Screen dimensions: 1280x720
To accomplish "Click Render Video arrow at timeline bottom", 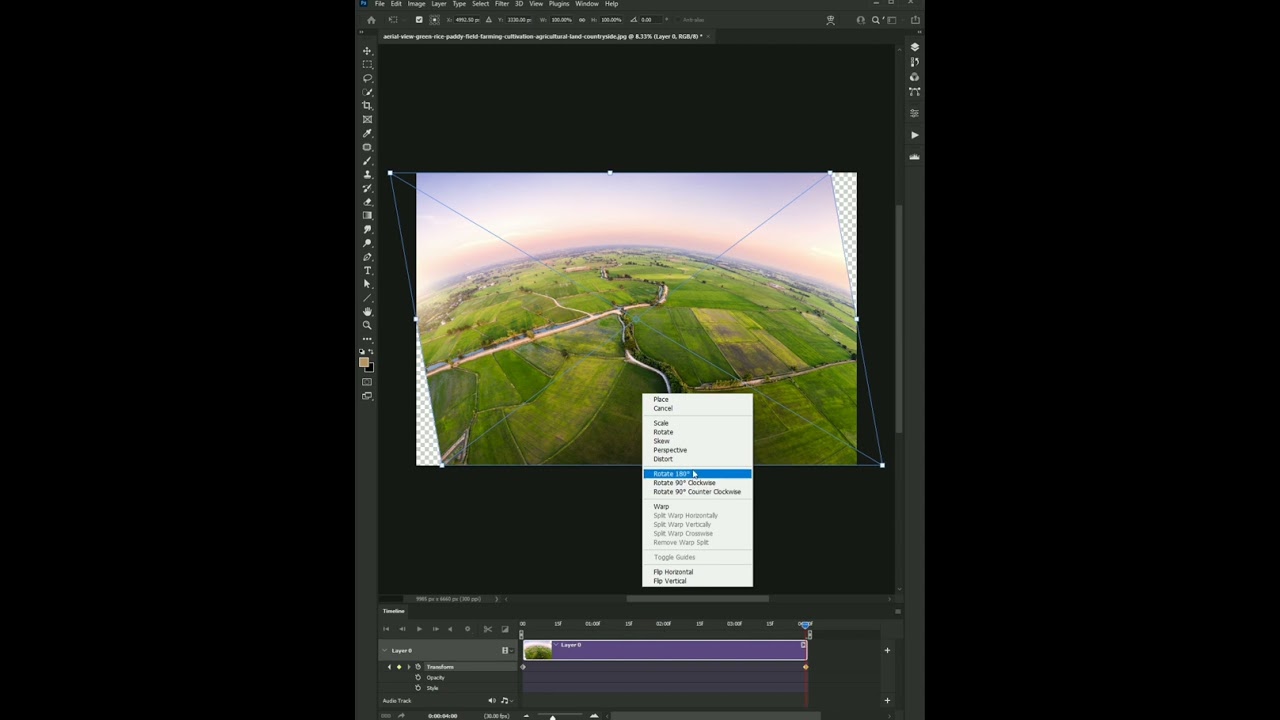I will coord(401,715).
